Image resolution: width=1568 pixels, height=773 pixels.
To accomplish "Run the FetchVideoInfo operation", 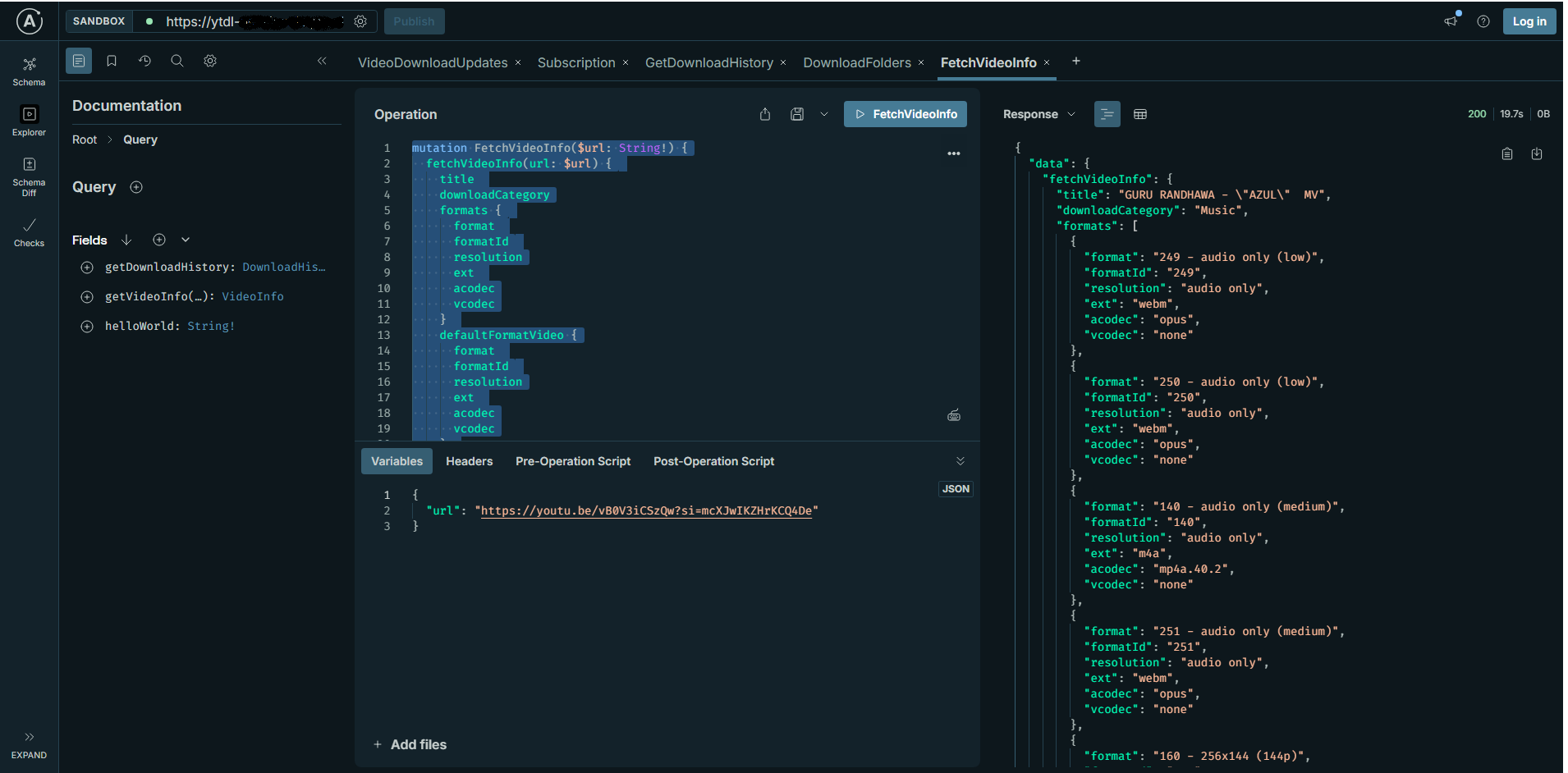I will [905, 114].
